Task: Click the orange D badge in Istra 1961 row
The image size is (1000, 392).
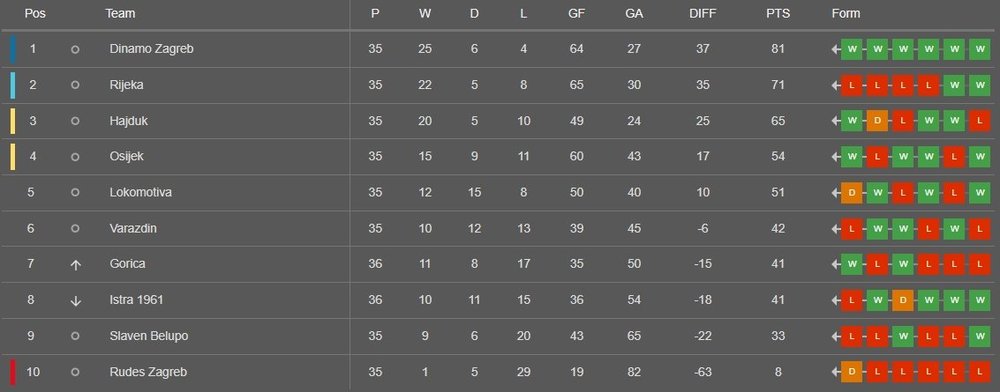Action: (902, 300)
